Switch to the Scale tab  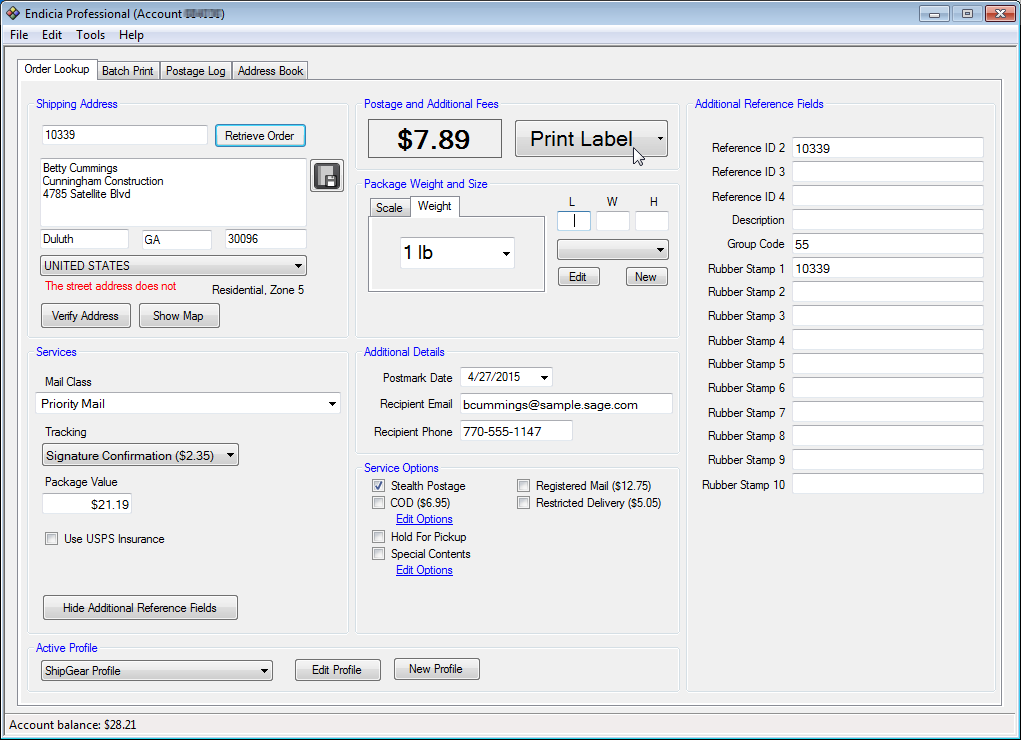point(389,207)
